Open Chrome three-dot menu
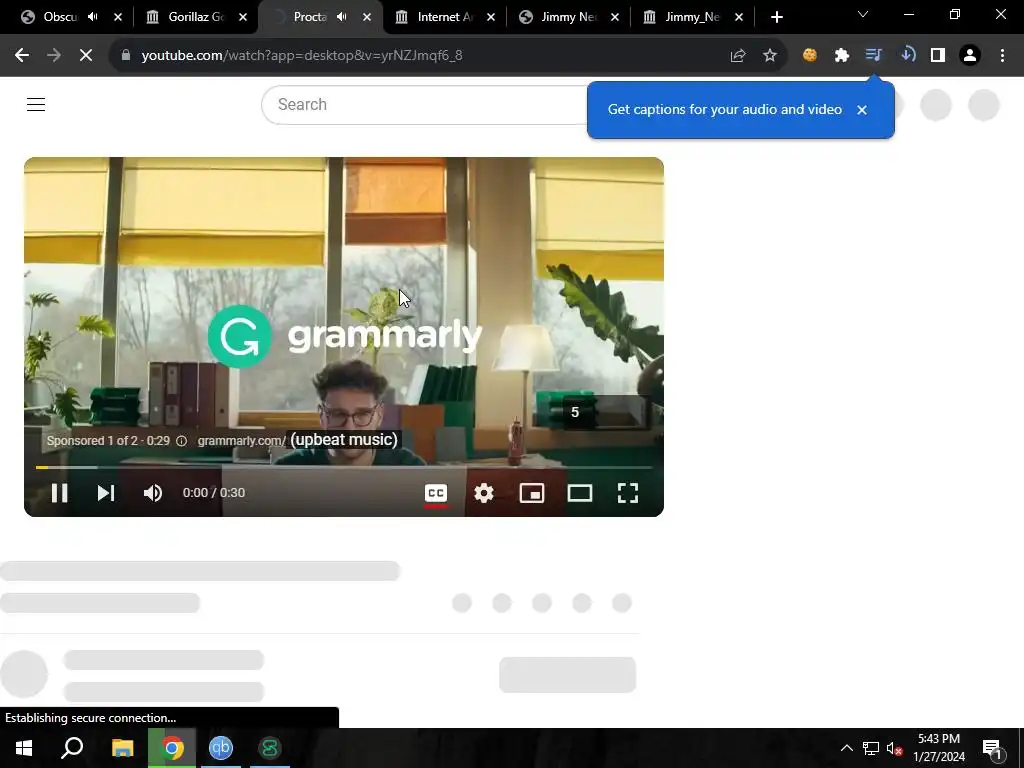The image size is (1024, 768). 1002,56
